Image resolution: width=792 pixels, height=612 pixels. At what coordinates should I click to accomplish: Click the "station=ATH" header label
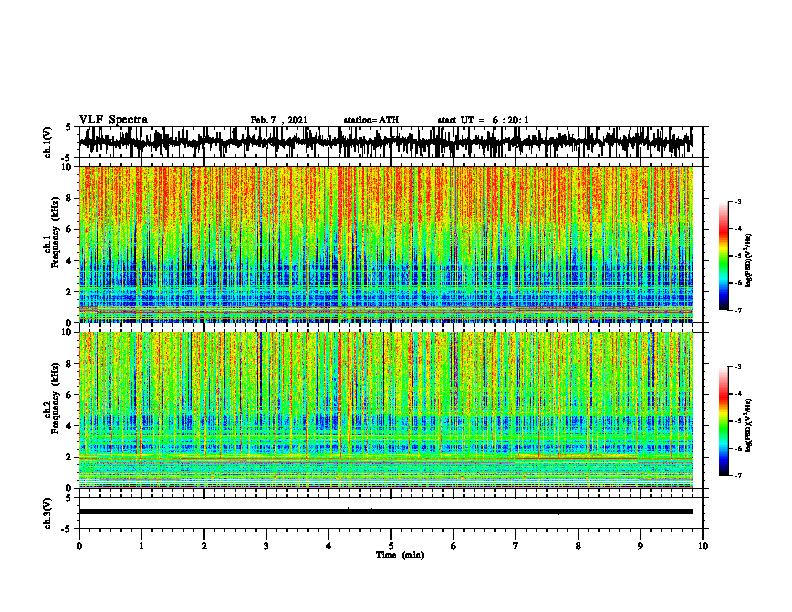tap(371, 120)
